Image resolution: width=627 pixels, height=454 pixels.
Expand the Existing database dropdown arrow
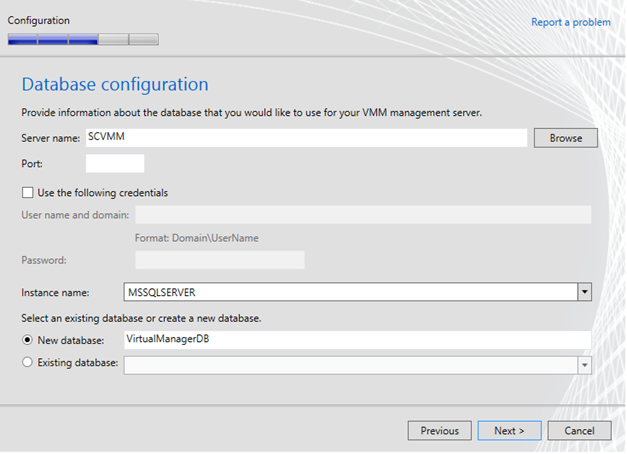click(x=584, y=365)
